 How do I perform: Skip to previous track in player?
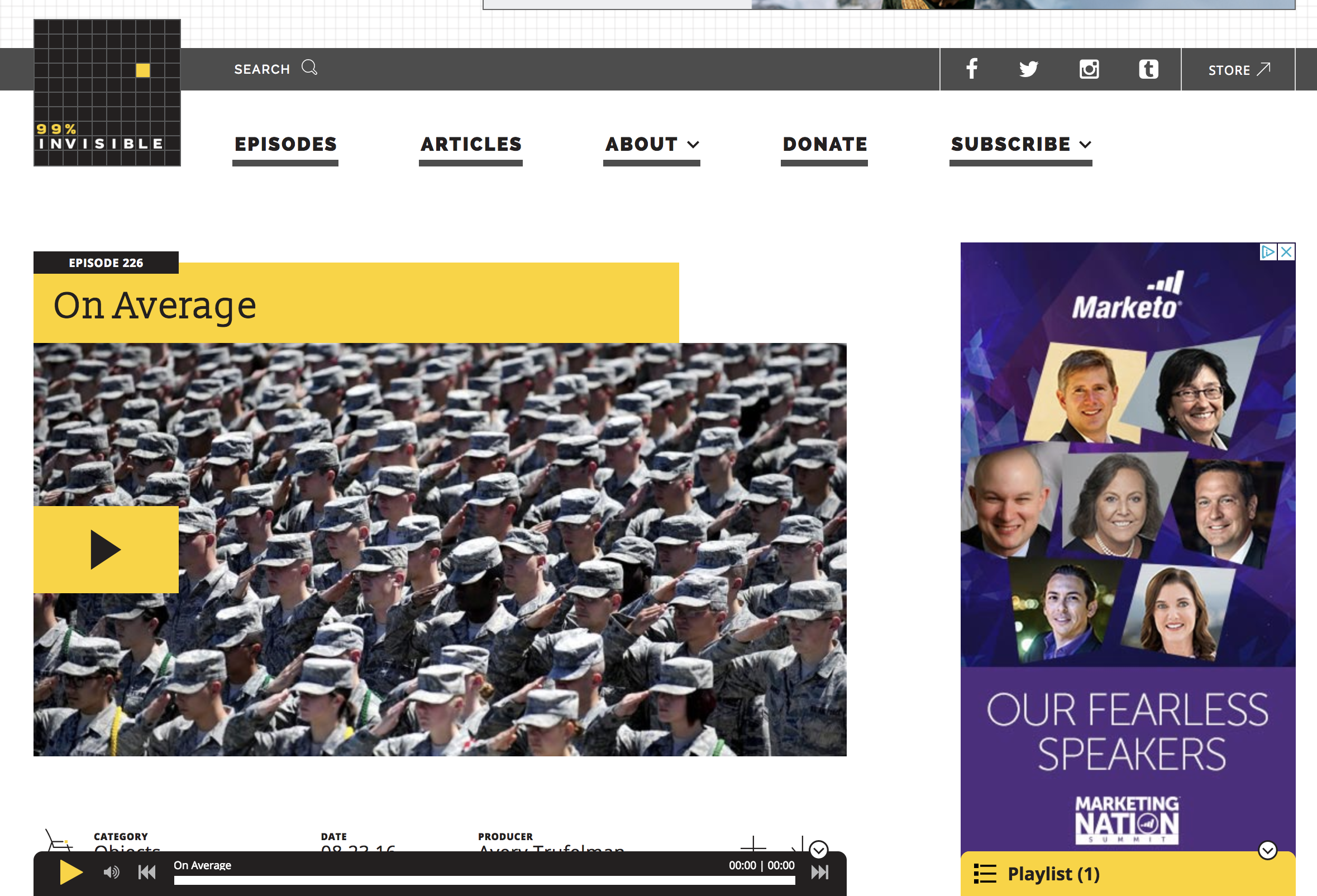point(147,872)
